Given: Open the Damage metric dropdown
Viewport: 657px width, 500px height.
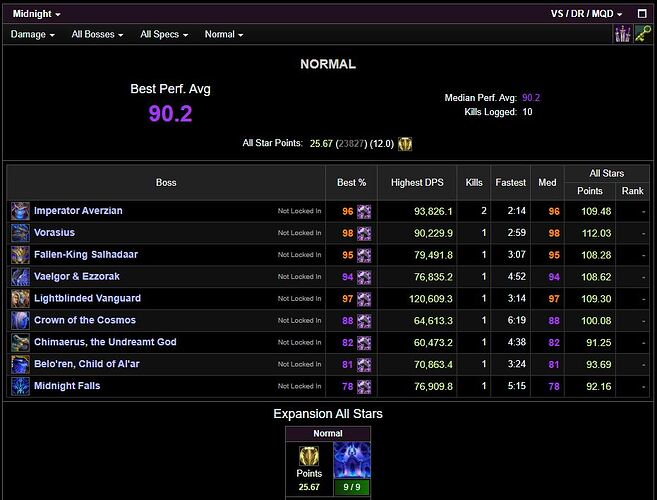Looking at the screenshot, I should pos(33,34).
